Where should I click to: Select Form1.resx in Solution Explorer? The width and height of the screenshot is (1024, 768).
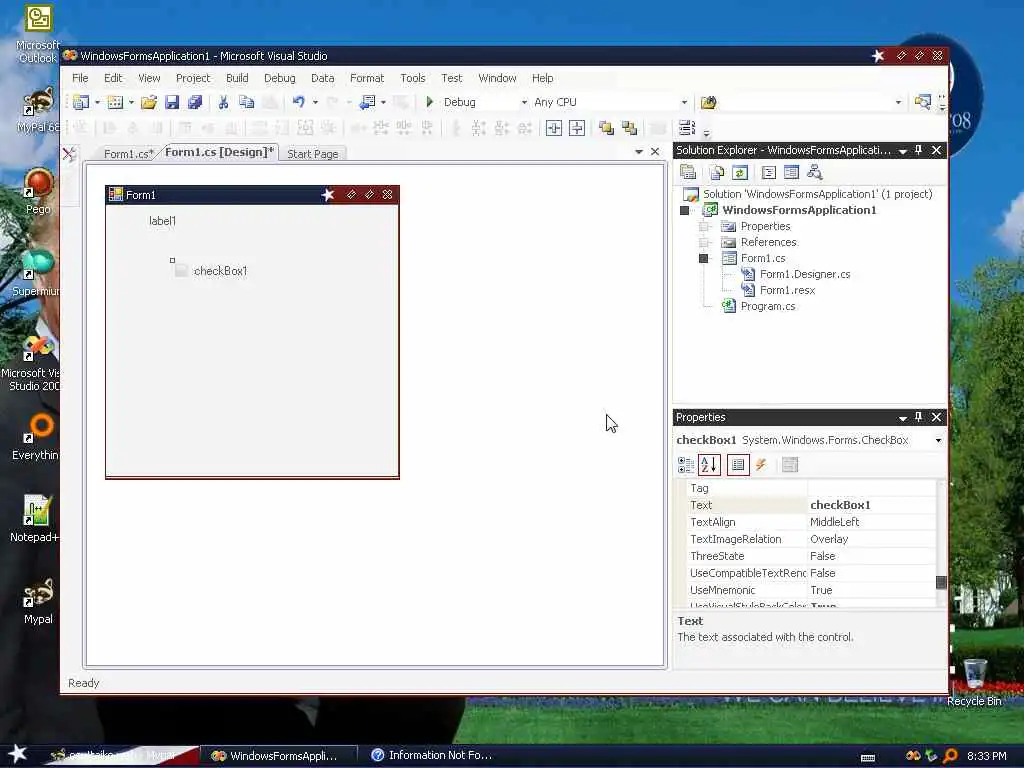[787, 290]
